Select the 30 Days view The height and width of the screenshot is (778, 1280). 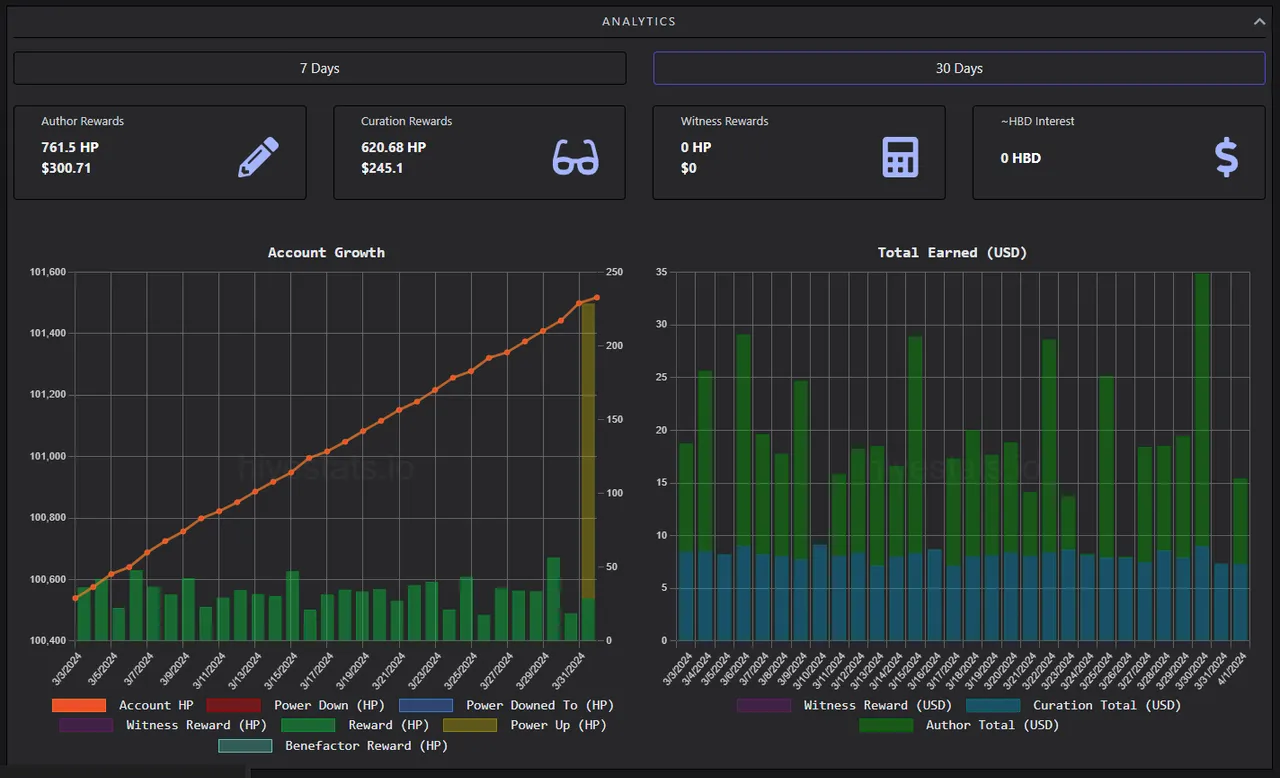pos(959,68)
